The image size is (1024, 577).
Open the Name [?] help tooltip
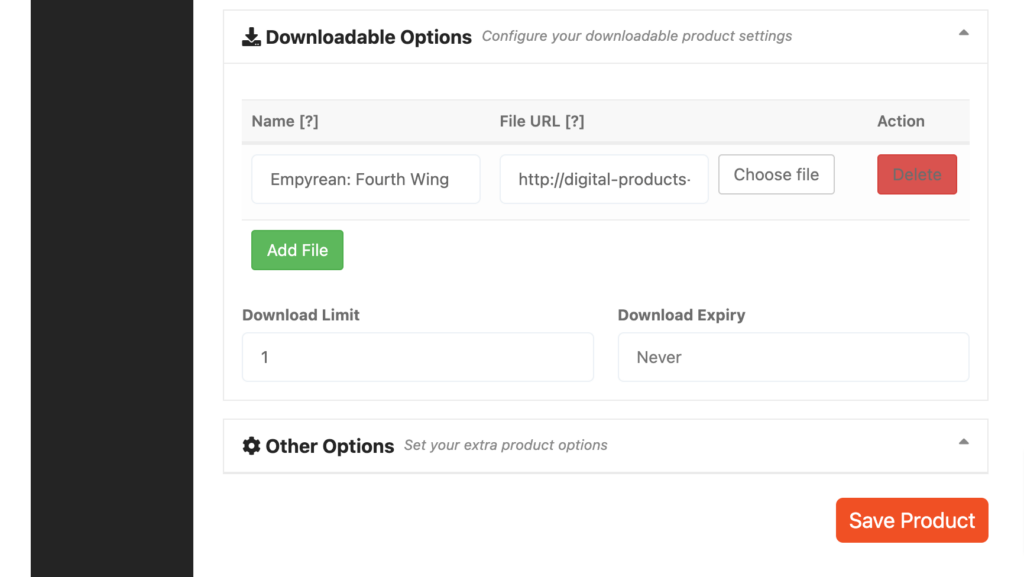pyautogui.click(x=309, y=121)
